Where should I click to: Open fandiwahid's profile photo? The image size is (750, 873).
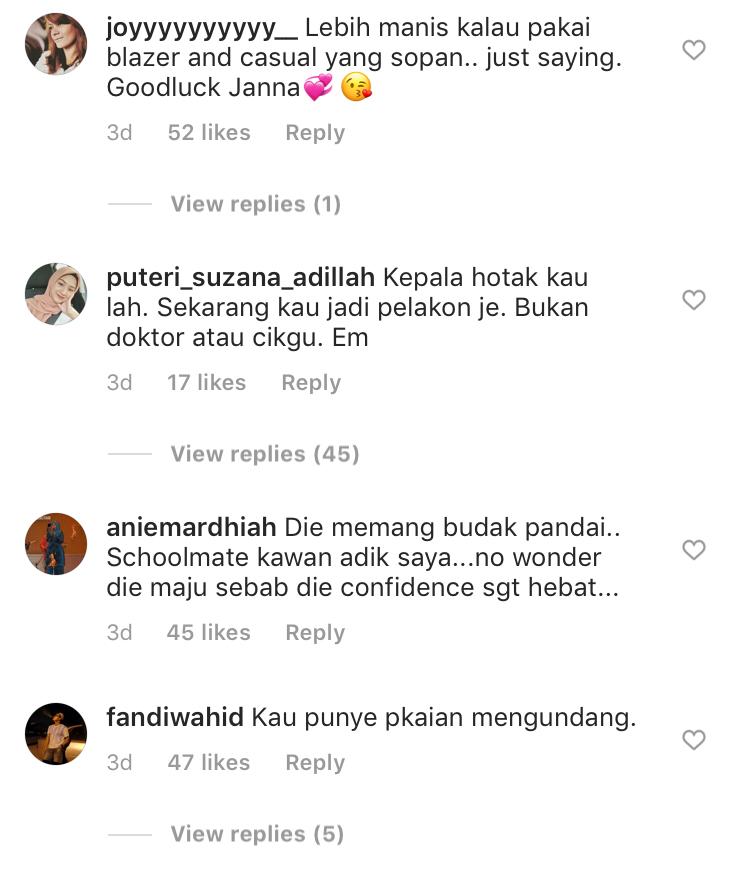[x=56, y=734]
